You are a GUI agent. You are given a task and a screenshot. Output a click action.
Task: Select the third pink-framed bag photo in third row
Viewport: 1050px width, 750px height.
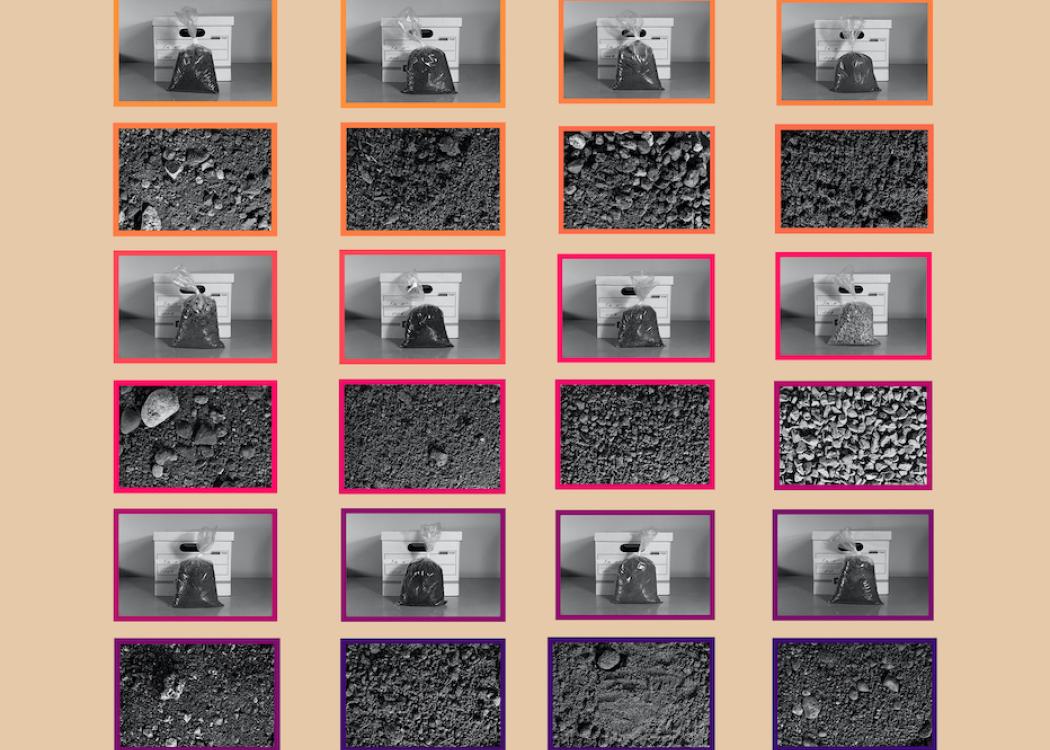click(636, 308)
